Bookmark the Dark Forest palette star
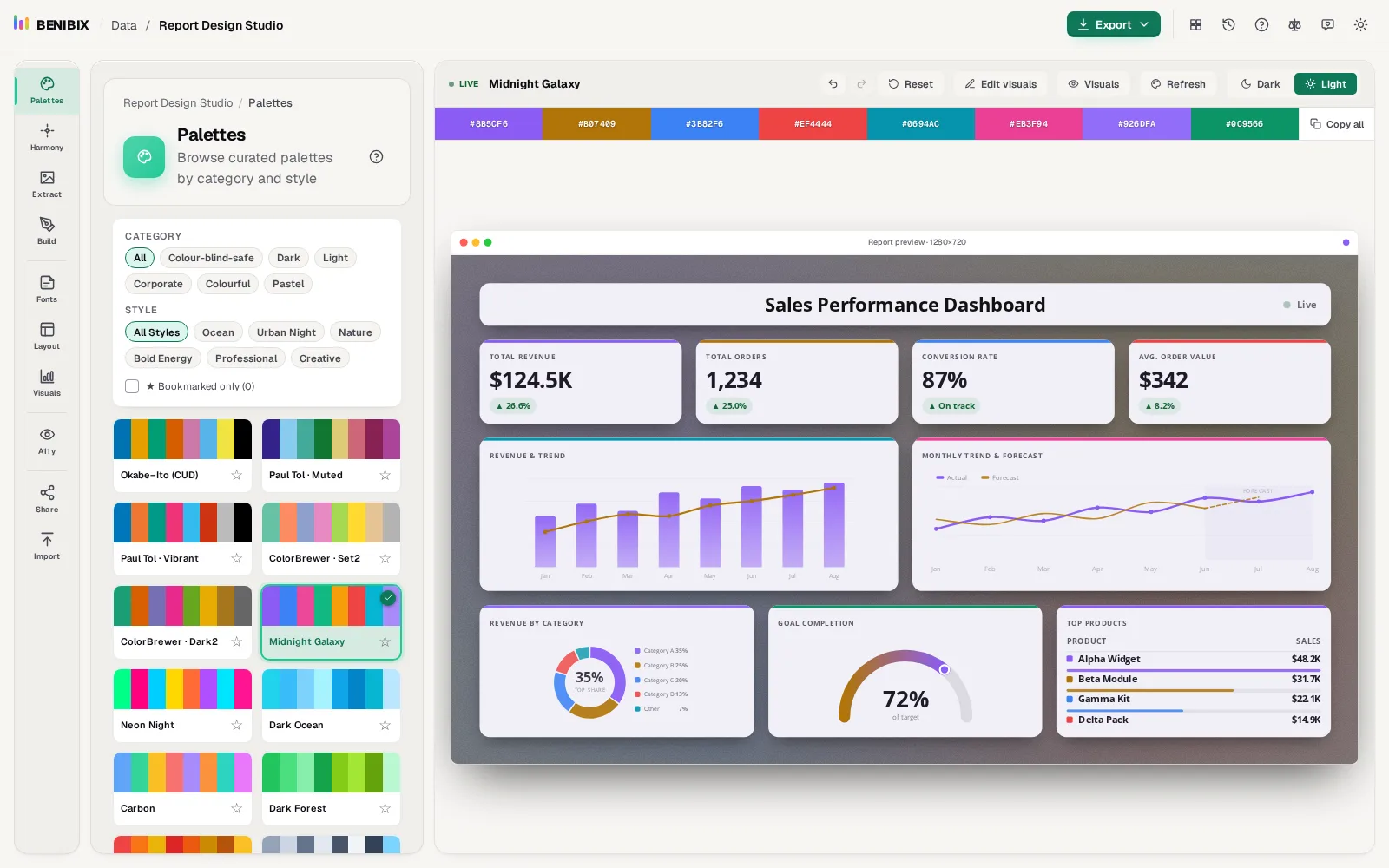Image resolution: width=1389 pixels, height=868 pixels. coord(385,808)
